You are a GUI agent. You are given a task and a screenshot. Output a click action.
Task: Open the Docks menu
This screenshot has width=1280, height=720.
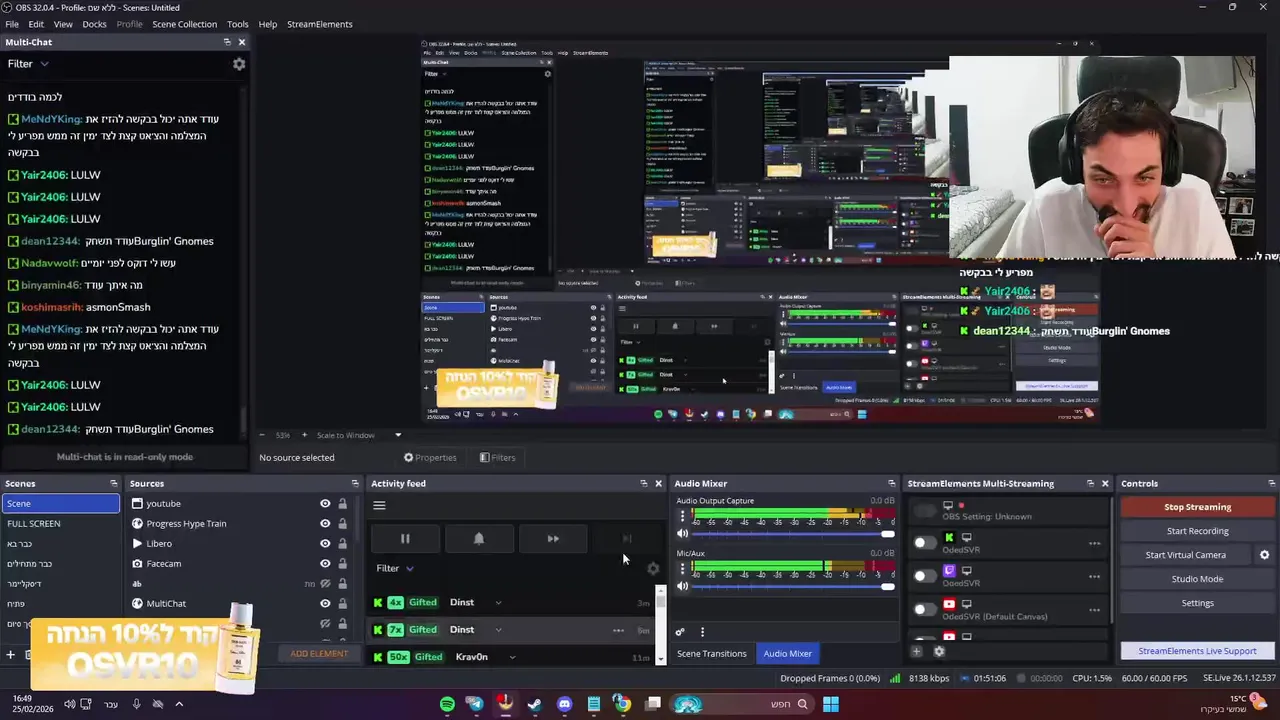tap(94, 24)
